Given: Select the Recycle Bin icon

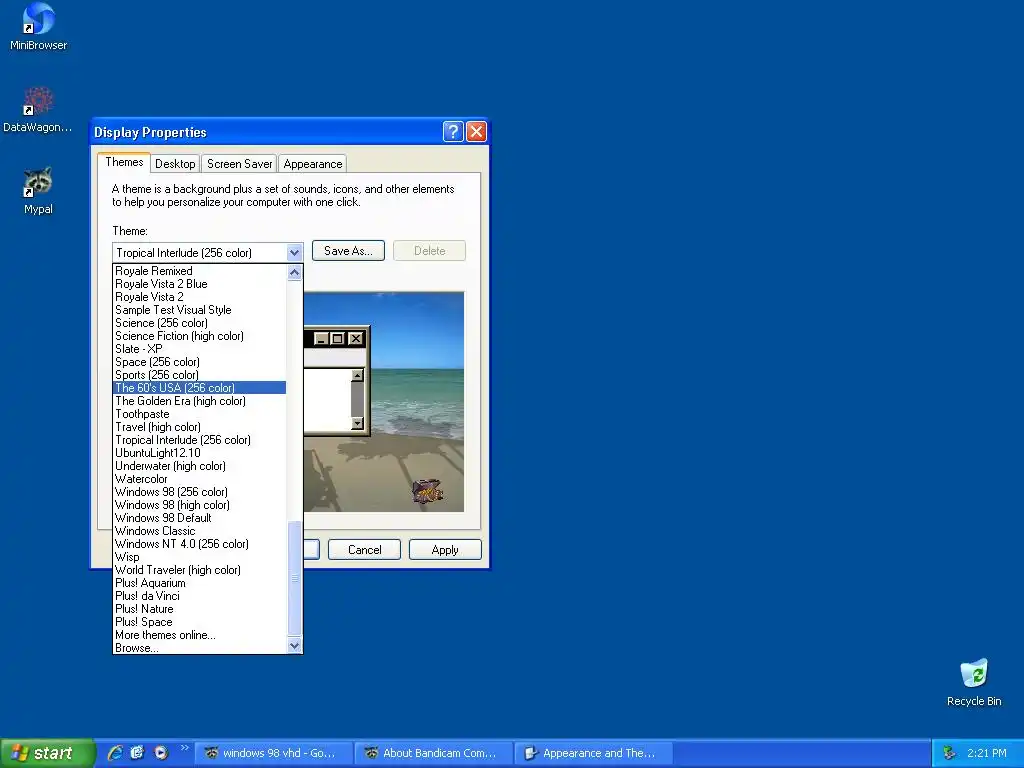Looking at the screenshot, I should tap(974, 682).
